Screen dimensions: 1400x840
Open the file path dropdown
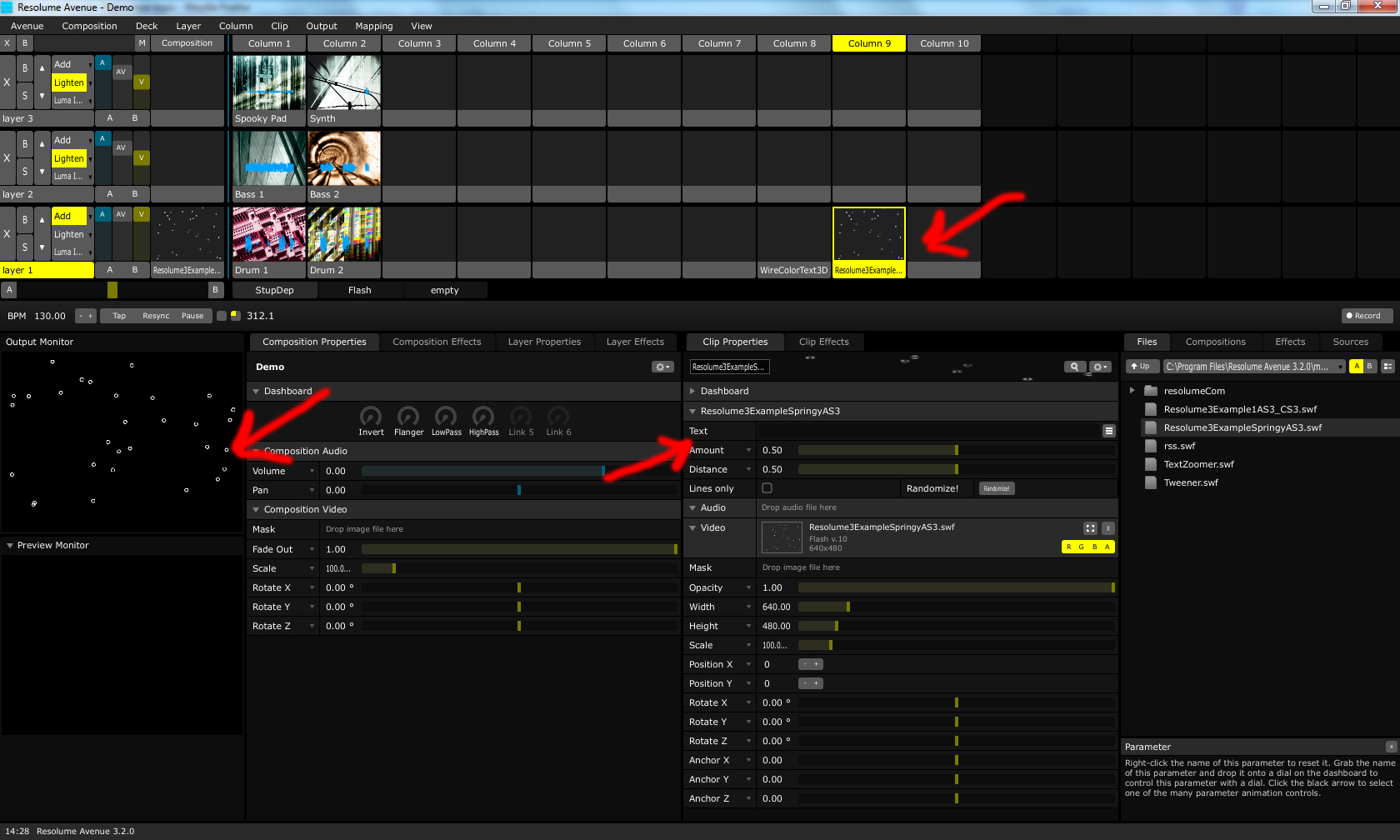[1340, 367]
